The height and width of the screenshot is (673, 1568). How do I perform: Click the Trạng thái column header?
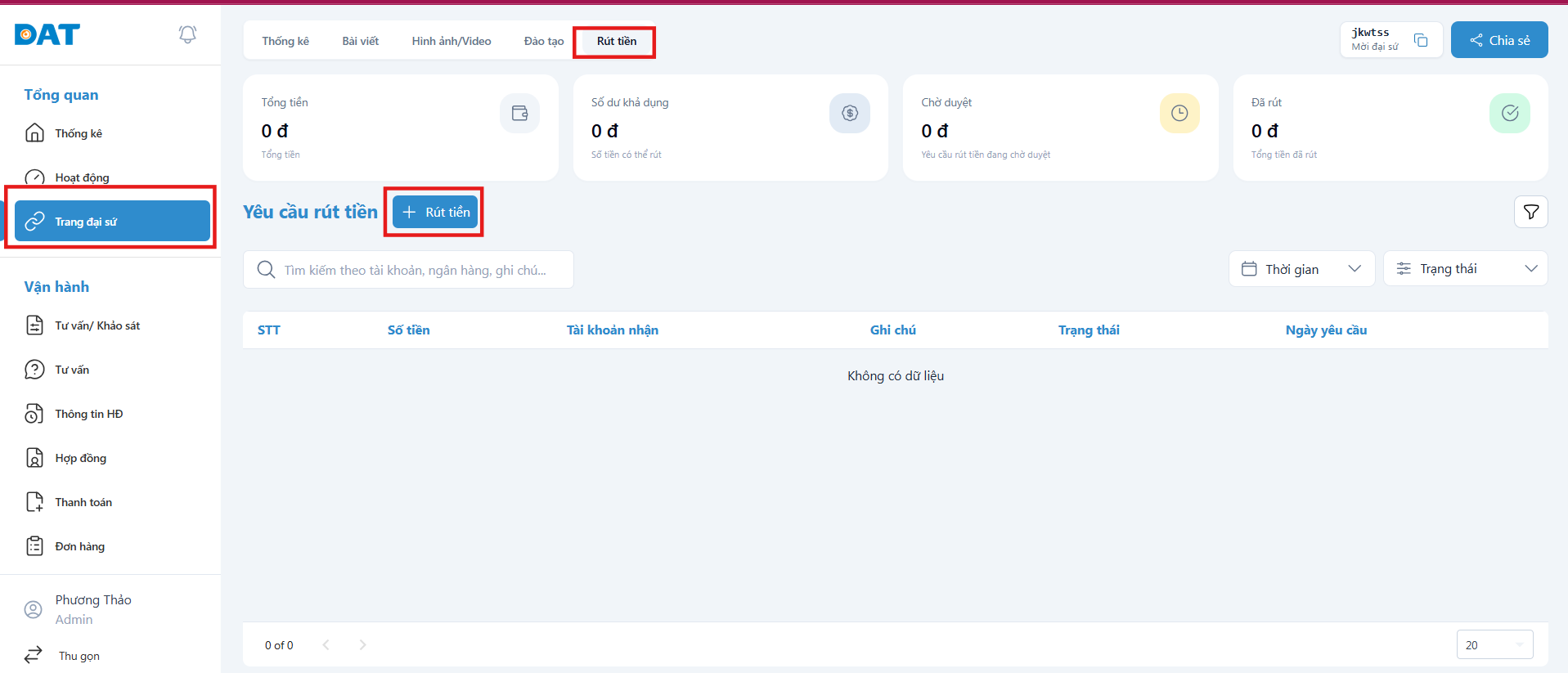tap(1089, 330)
